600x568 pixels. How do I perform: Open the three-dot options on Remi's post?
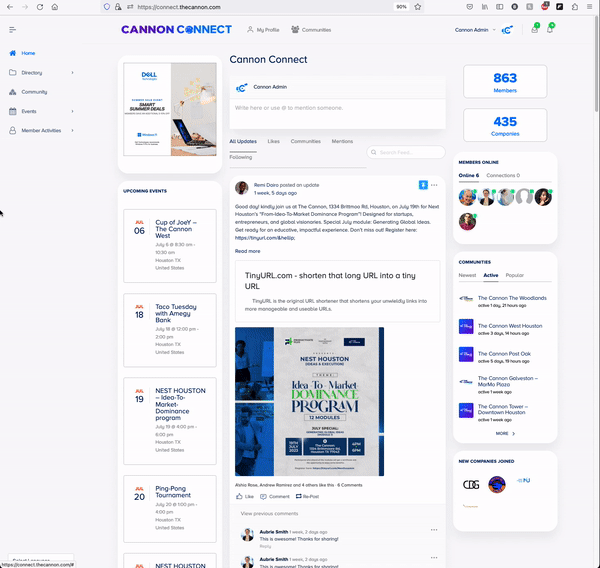(x=435, y=185)
